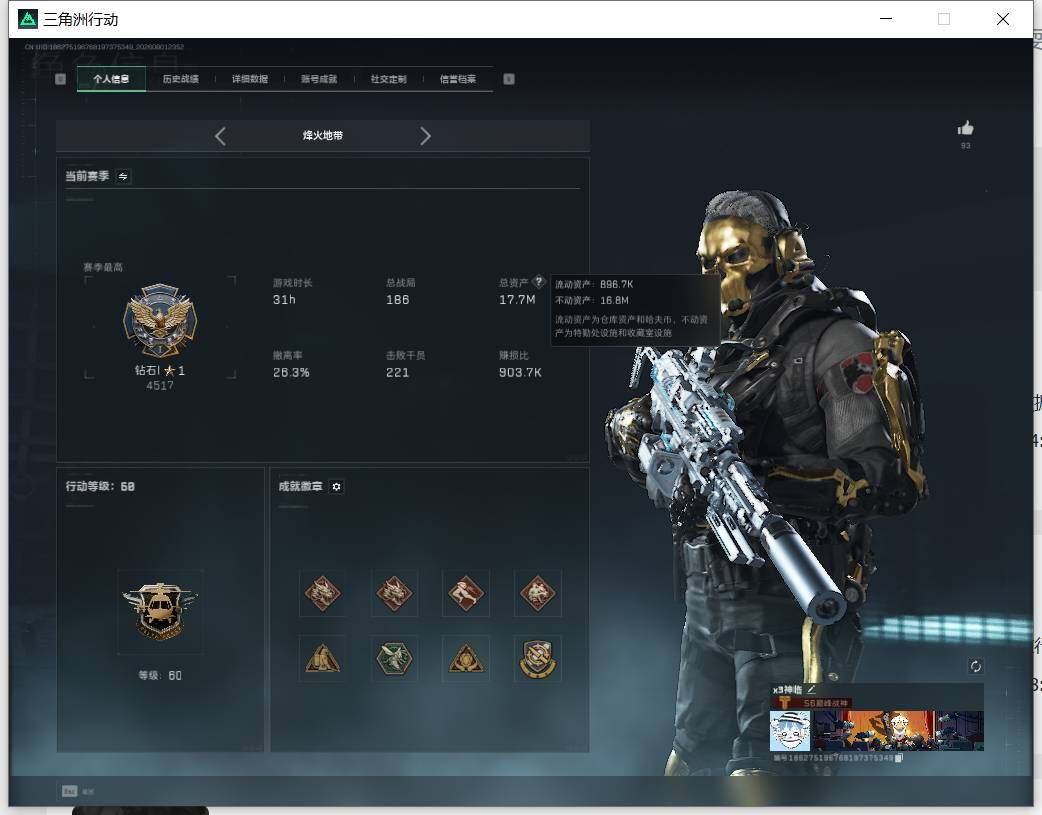Click the rank score 4517

[160, 386]
